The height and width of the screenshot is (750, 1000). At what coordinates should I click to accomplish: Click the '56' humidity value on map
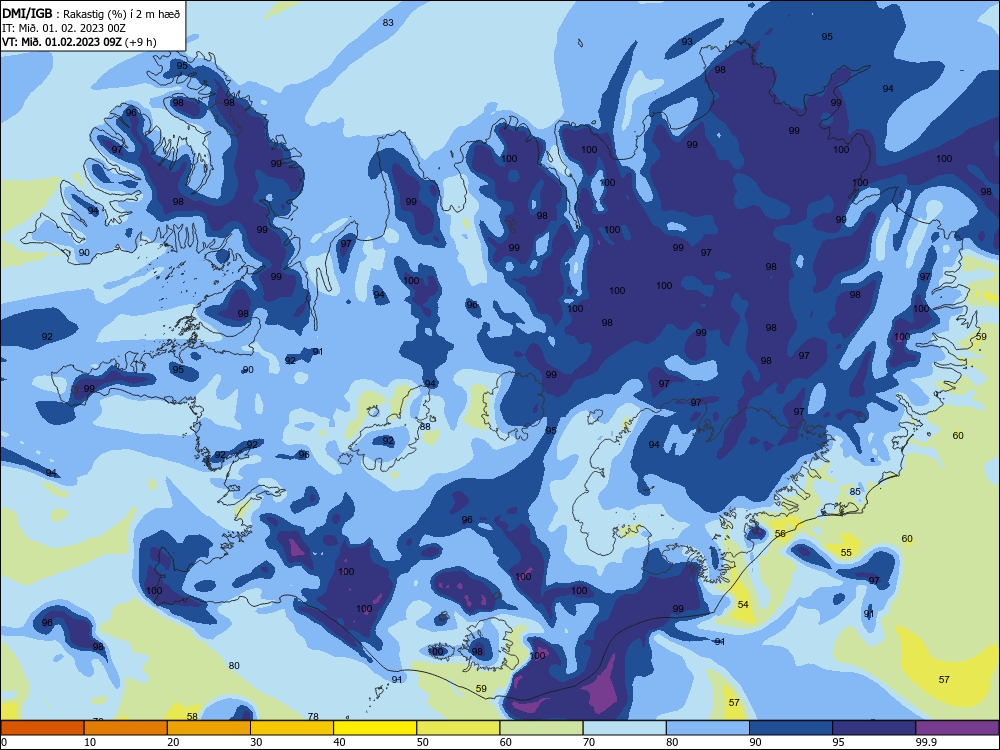[780, 534]
